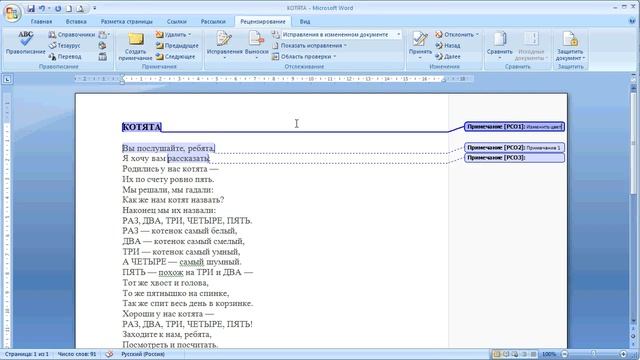Open Защитить документ menu

click(x=570, y=46)
